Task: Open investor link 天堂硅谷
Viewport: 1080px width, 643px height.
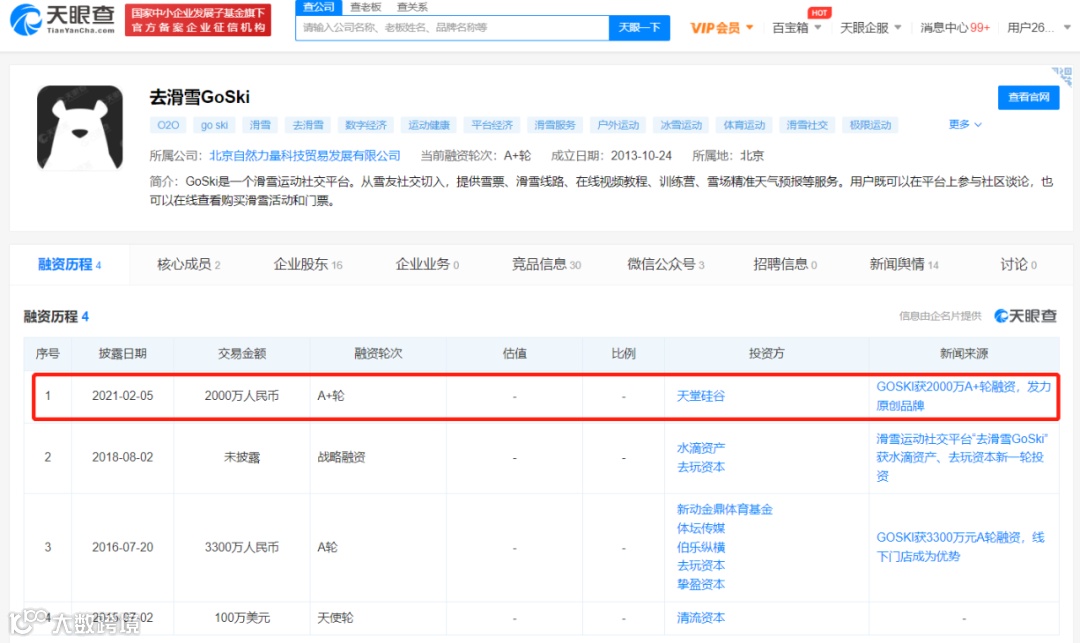Action: (x=700, y=396)
